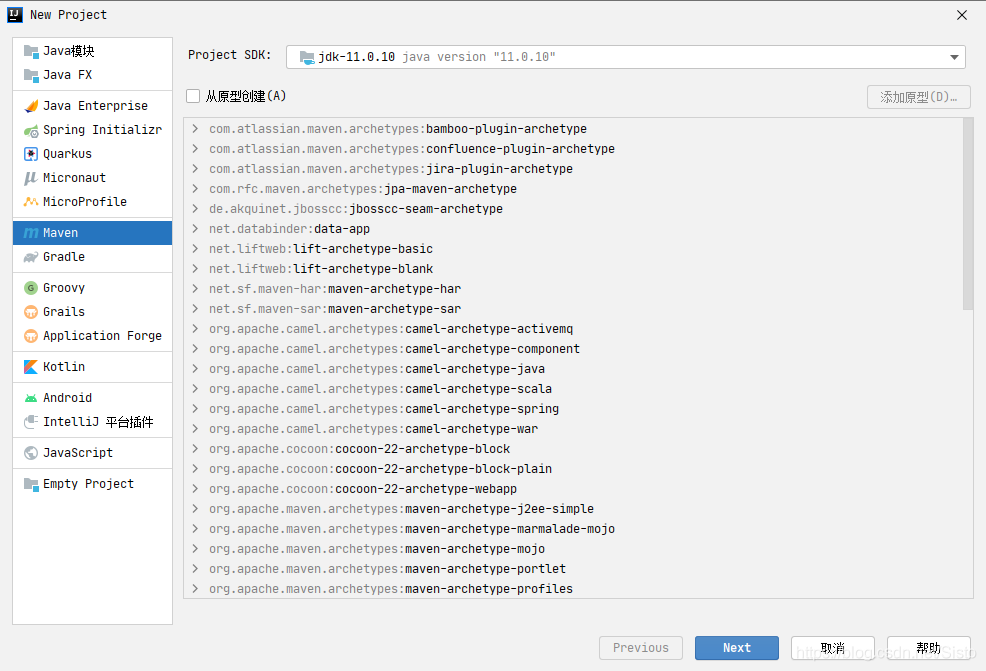Expand the maven-archetype-mojo node

pos(195,549)
